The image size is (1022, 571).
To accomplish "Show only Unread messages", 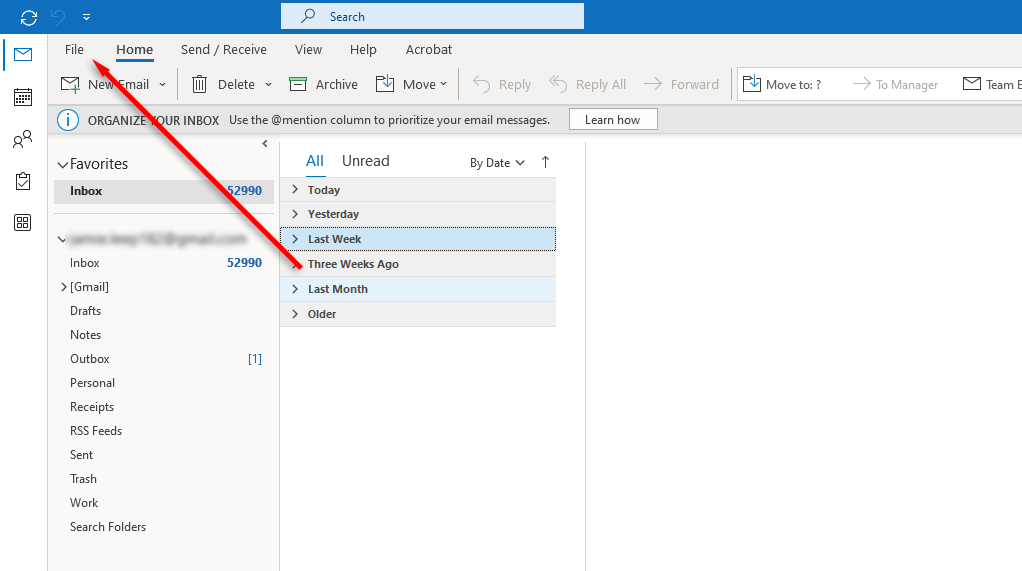I will click(365, 161).
